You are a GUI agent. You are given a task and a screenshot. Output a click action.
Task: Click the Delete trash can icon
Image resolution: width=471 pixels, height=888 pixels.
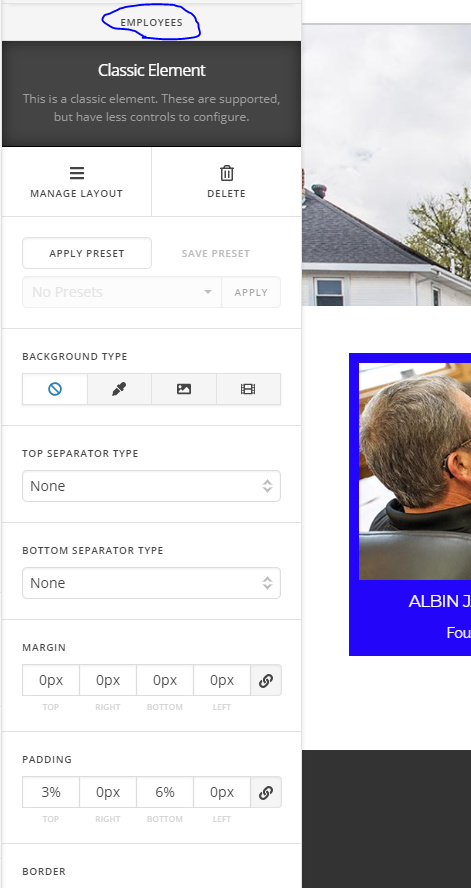coord(226,173)
